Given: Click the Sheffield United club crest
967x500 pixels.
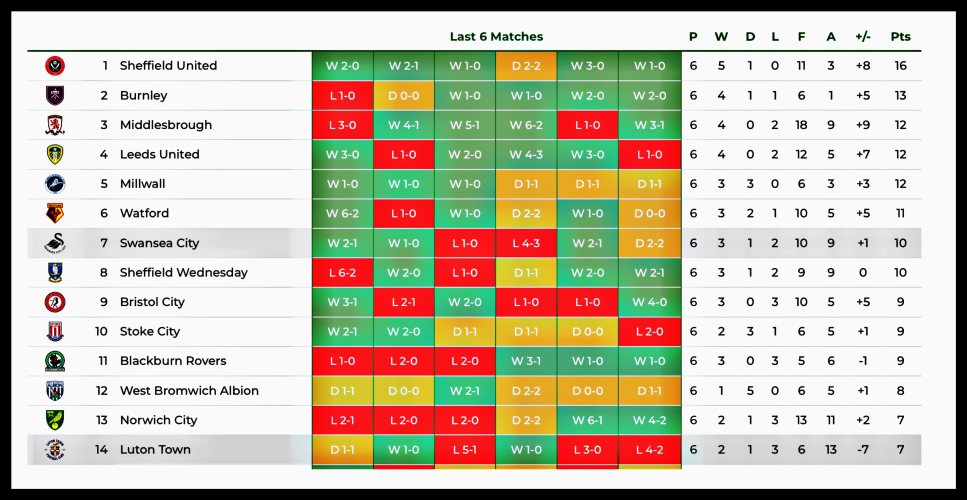Looking at the screenshot, I should (x=55, y=66).
